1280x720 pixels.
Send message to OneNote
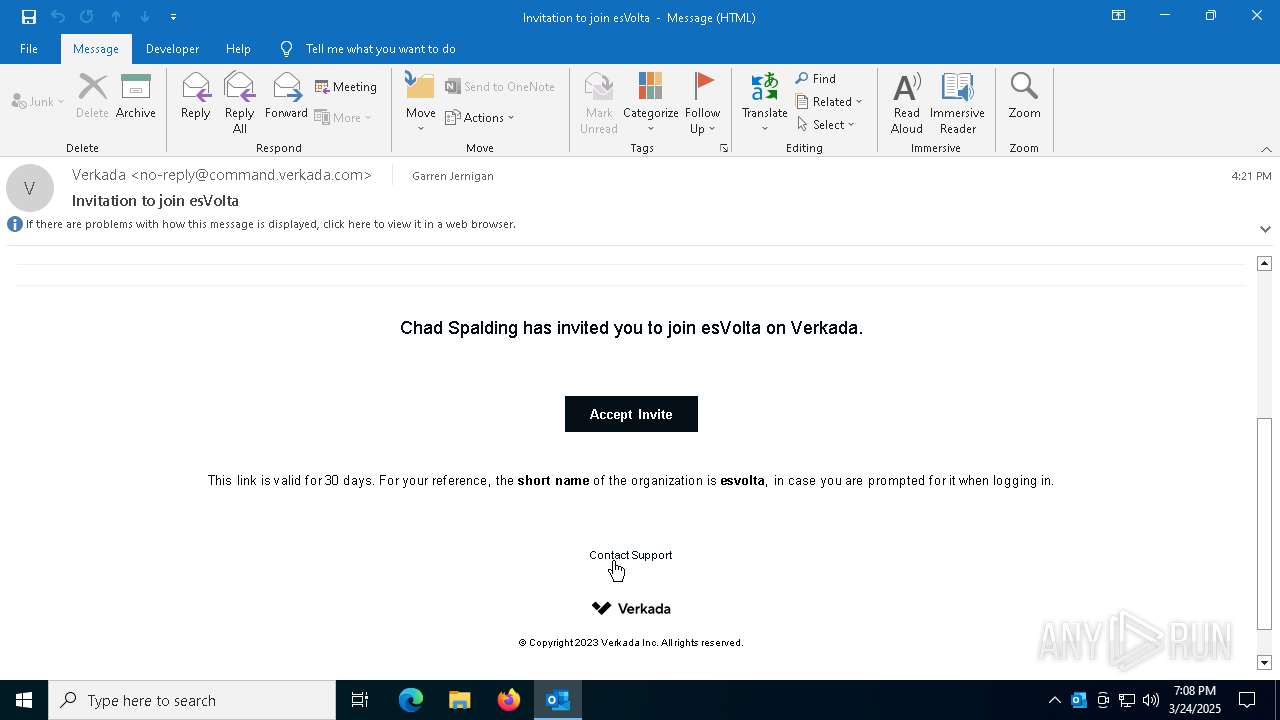[x=500, y=87]
